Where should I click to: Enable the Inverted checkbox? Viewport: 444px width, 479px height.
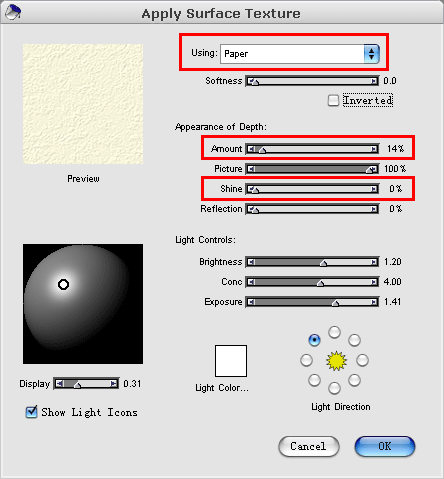[x=333, y=100]
